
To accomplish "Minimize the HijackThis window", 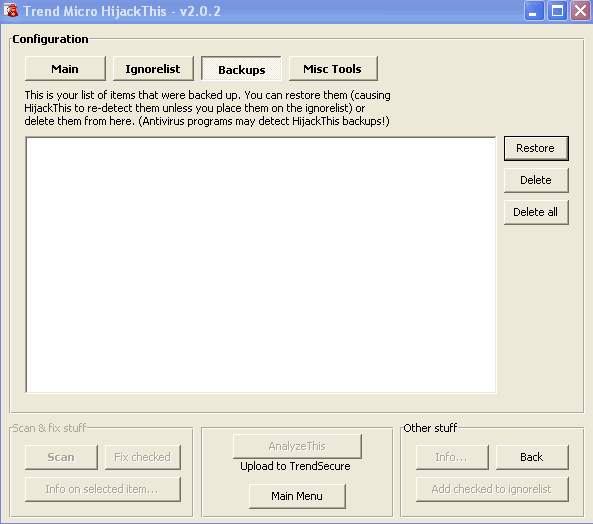I will tap(534, 11).
